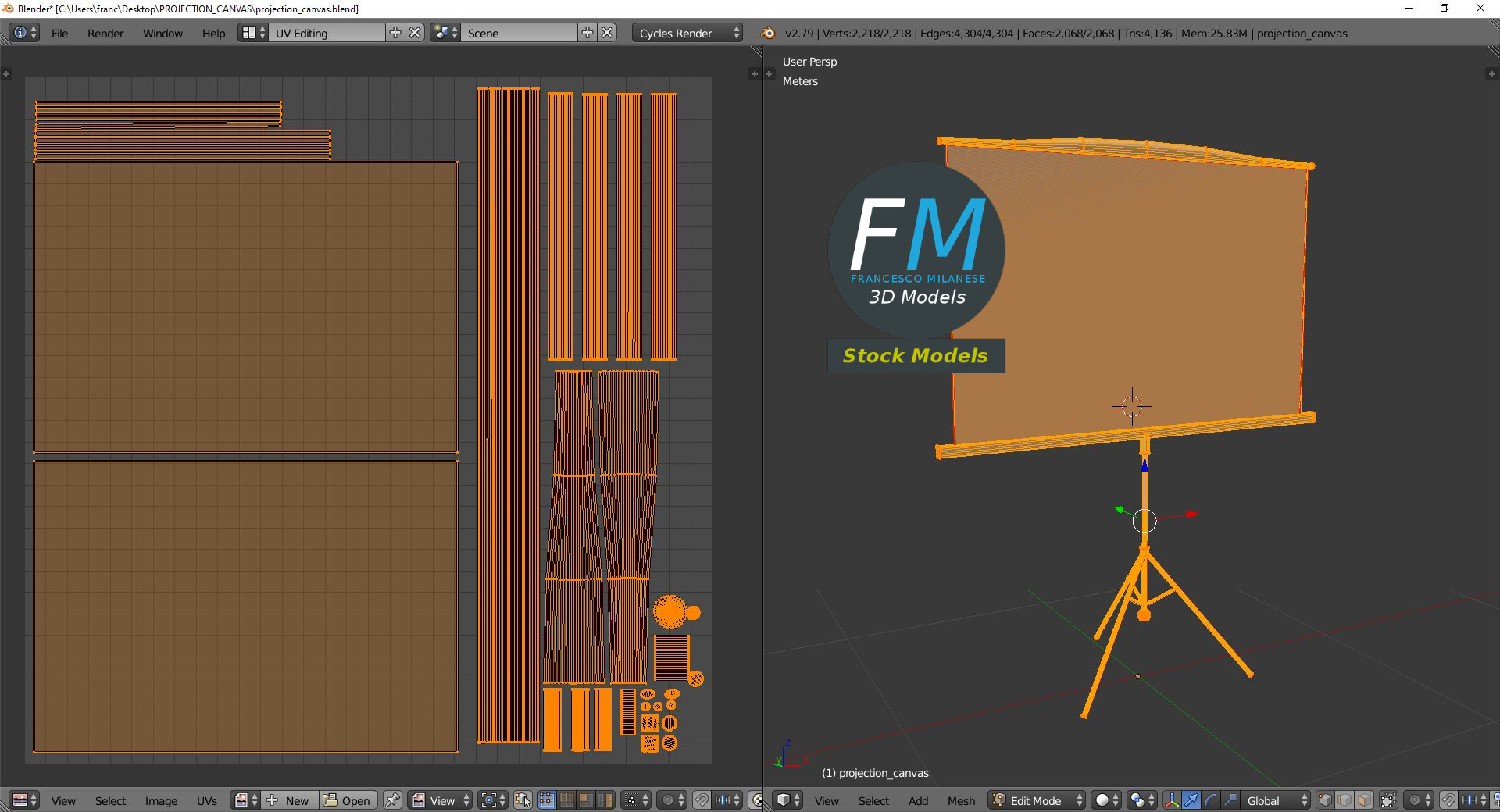Viewport: 1500px width, 812px height.
Task: Toggle UV sync selection mode icon
Action: [x=523, y=800]
